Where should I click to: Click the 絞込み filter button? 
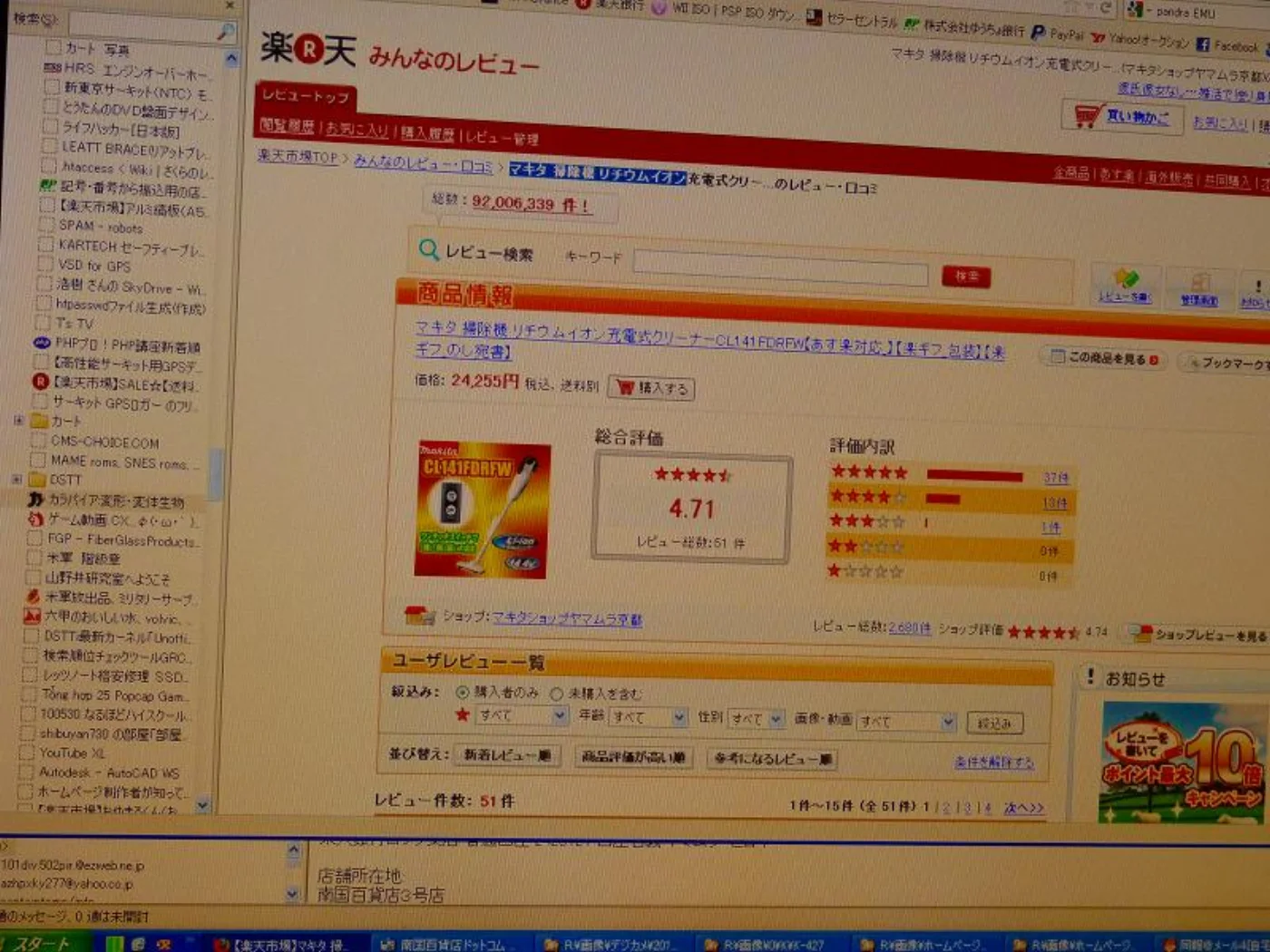click(994, 724)
